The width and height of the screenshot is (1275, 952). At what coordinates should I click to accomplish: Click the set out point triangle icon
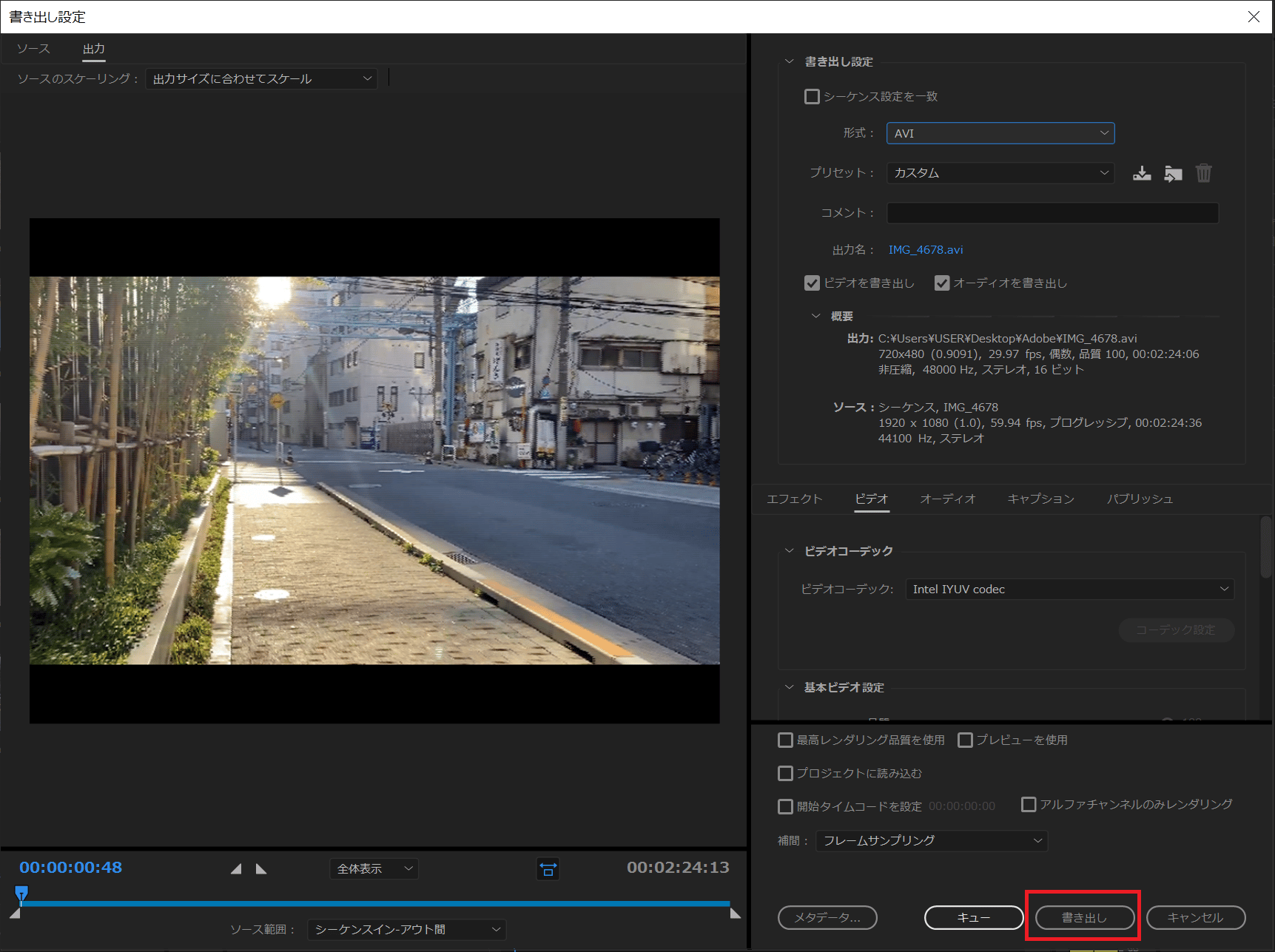pyautogui.click(x=261, y=868)
